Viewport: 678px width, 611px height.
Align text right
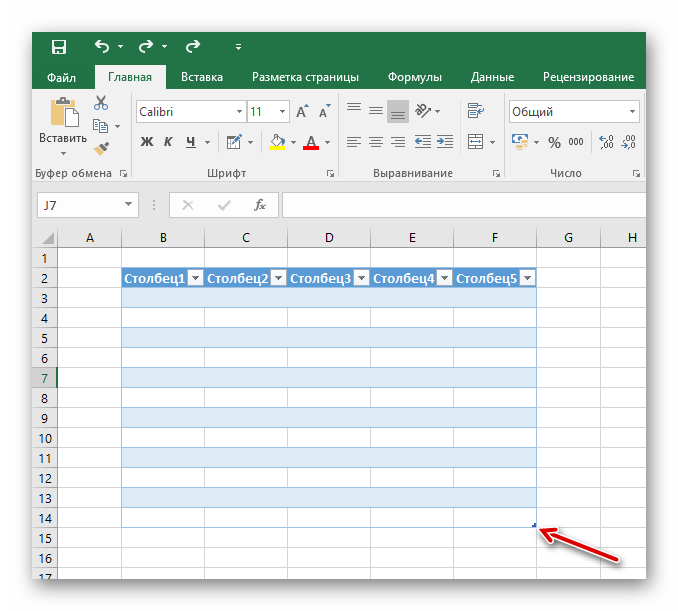(398, 142)
